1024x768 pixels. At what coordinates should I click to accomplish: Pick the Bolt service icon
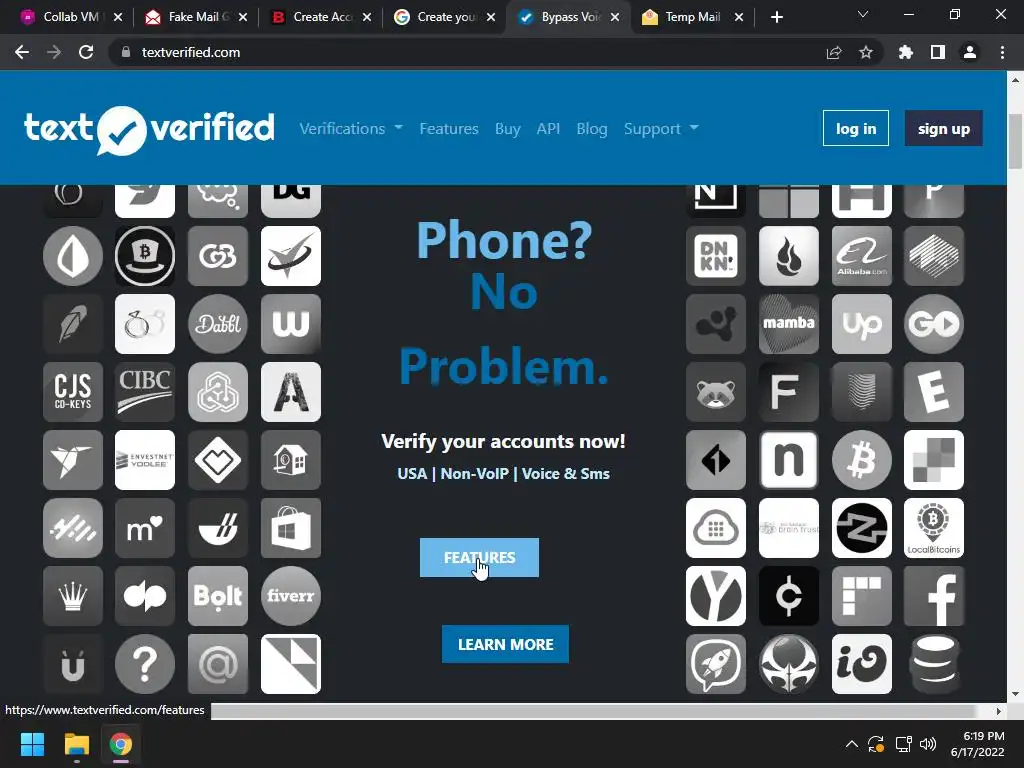[217, 596]
